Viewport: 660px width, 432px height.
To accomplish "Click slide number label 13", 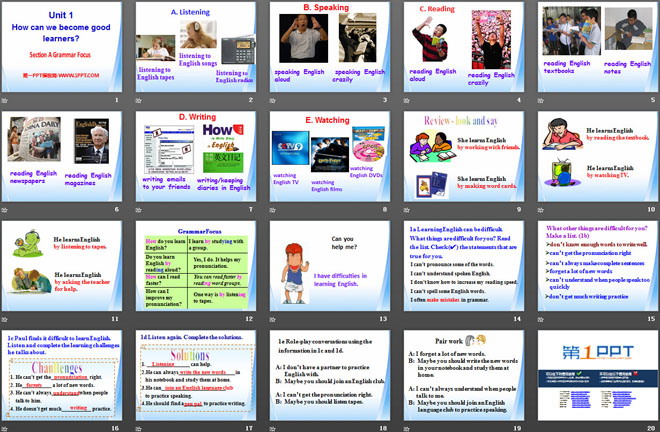I will 383,319.
